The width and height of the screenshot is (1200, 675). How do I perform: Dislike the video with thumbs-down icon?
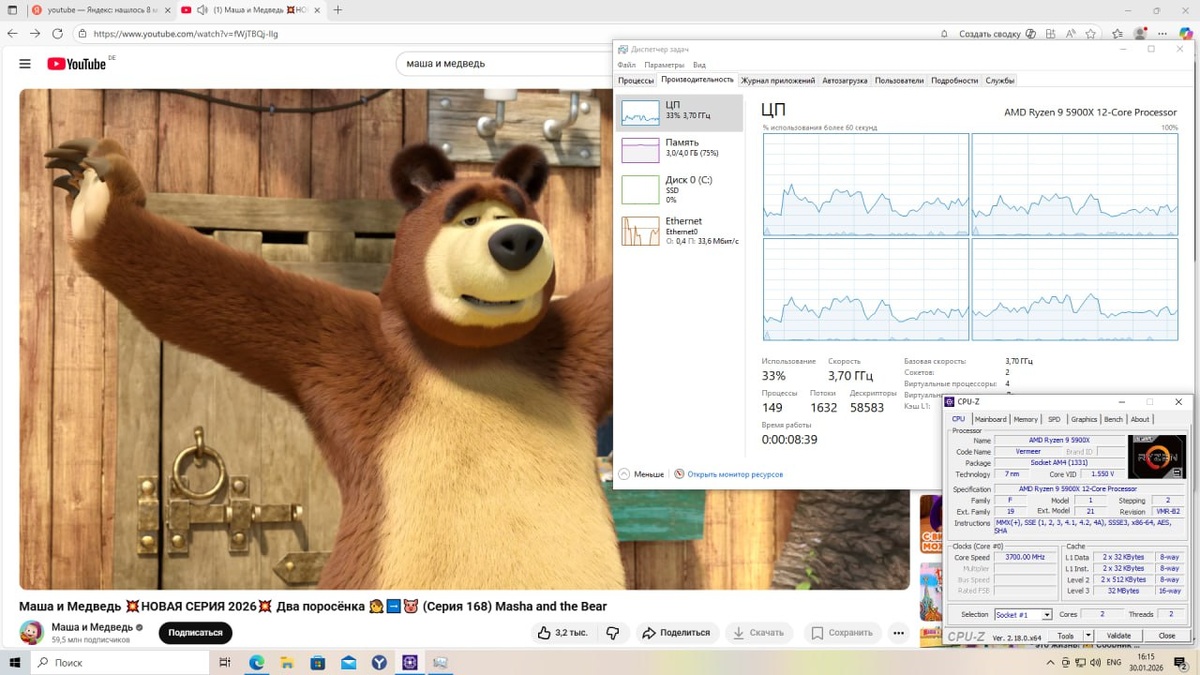click(x=613, y=633)
